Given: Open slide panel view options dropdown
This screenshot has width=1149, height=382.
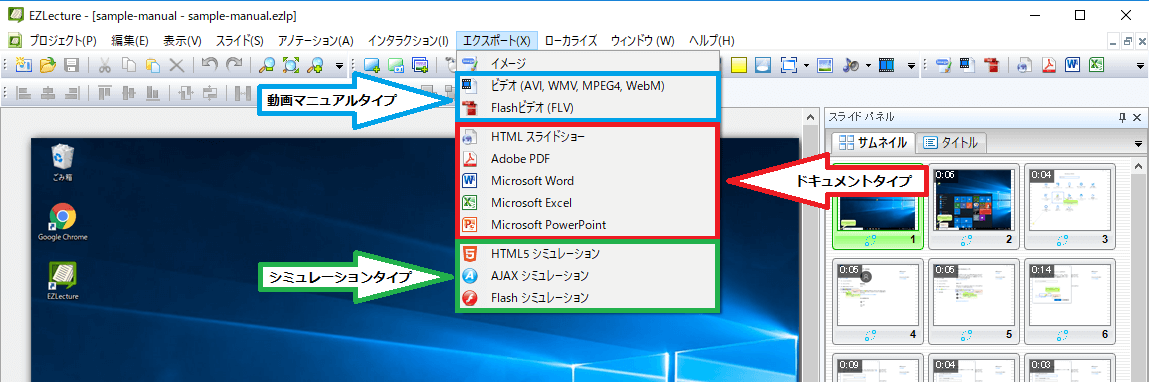Looking at the screenshot, I should coord(1139,143).
